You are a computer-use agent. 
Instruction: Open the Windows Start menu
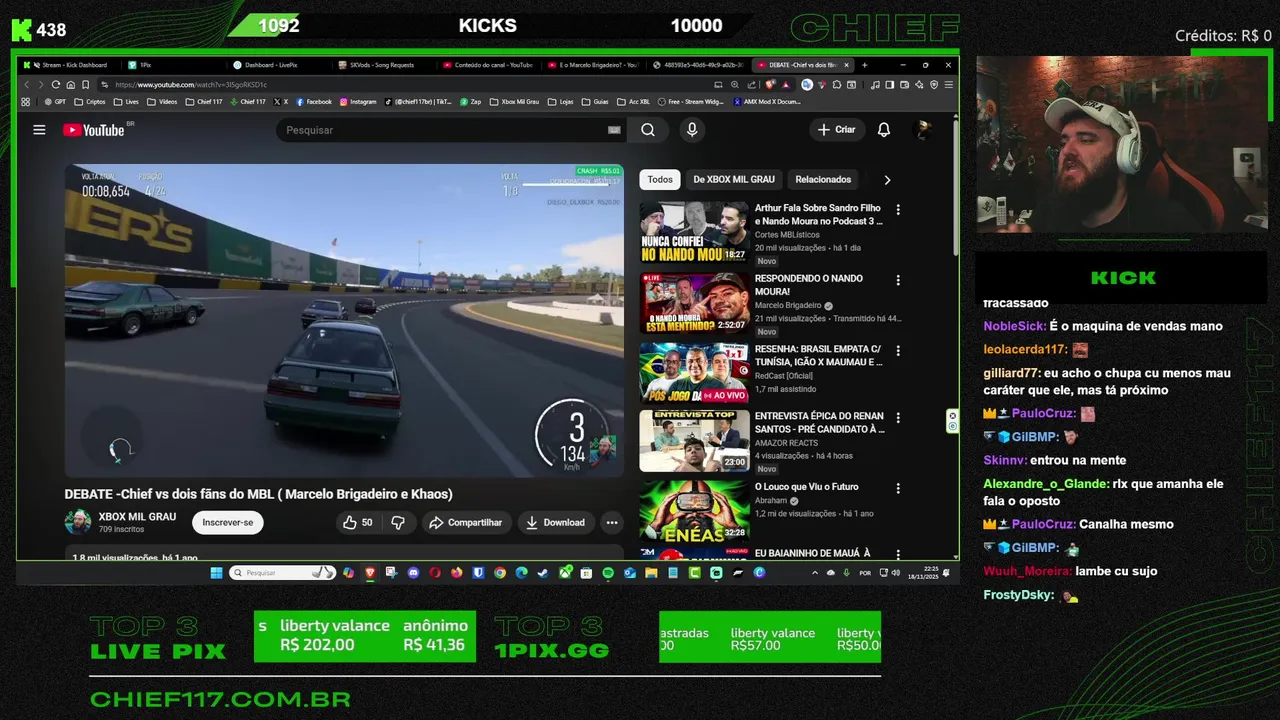click(x=216, y=573)
